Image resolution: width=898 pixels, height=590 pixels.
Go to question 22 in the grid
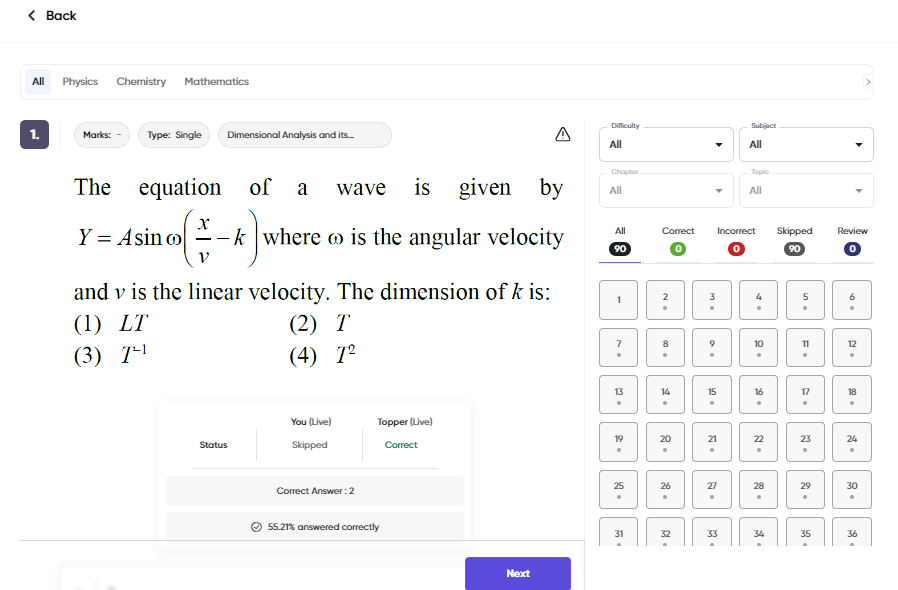(758, 442)
